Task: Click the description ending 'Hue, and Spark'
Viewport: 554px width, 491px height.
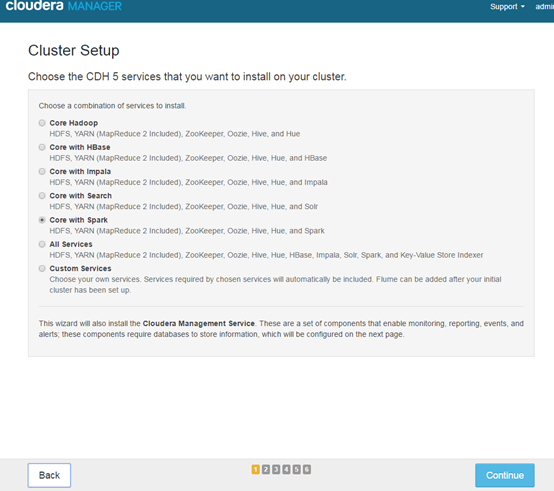Action: tap(187, 231)
